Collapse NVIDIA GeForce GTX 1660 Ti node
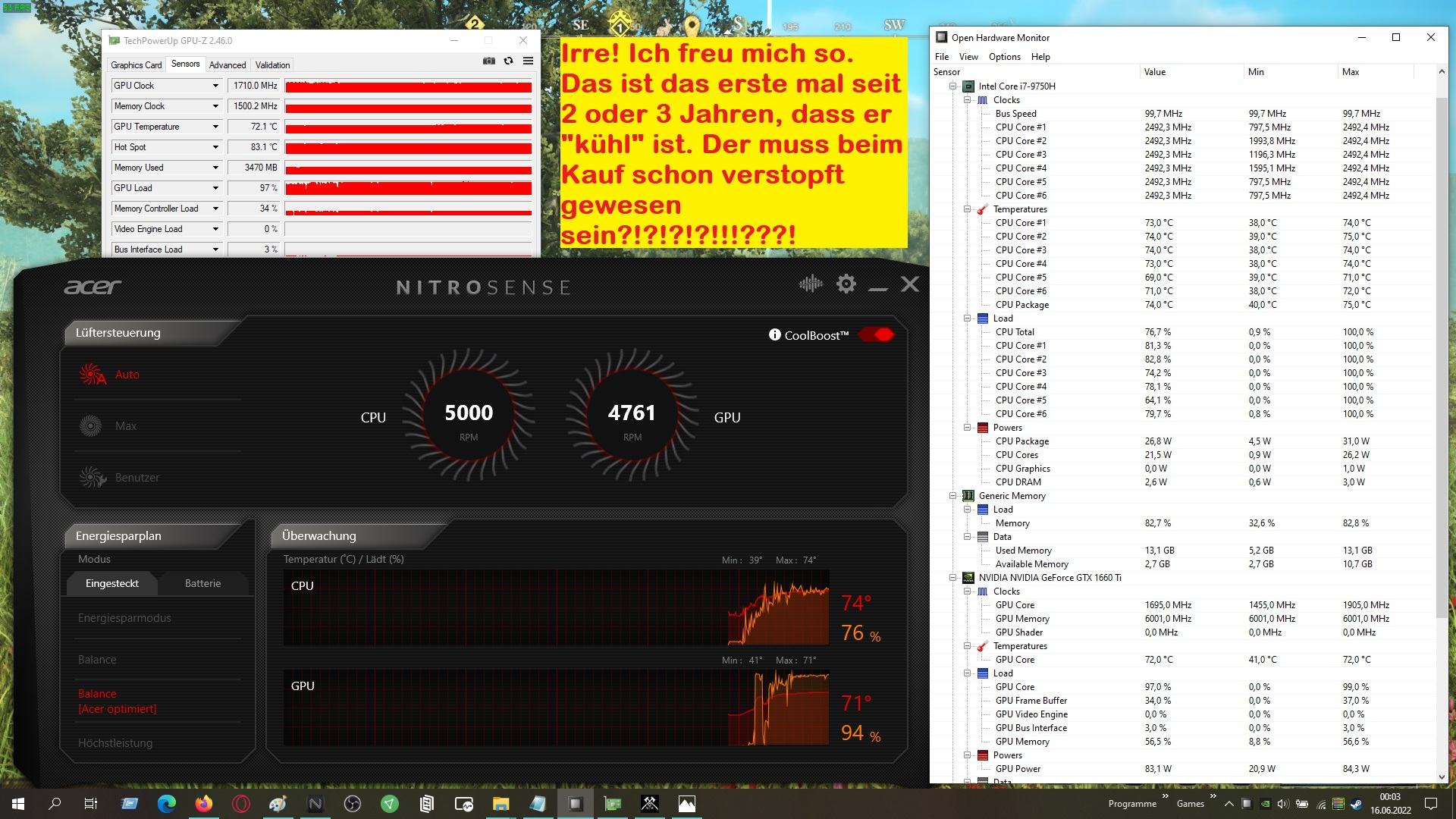The image size is (1456, 819). click(x=953, y=578)
